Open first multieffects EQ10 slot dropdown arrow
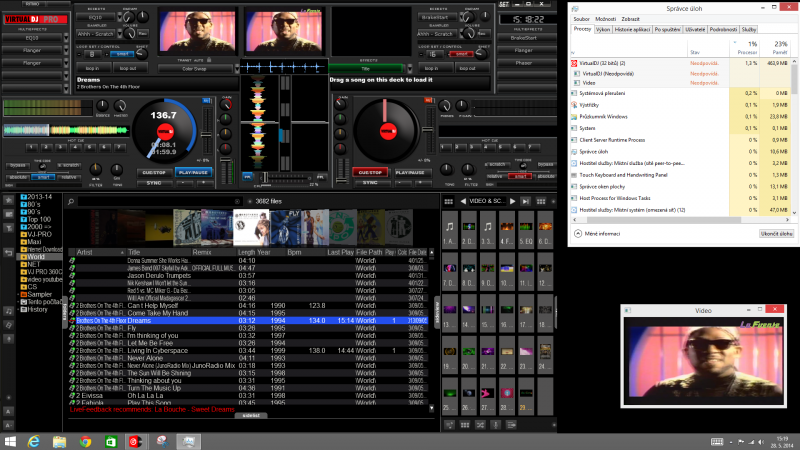 click(x=66, y=38)
